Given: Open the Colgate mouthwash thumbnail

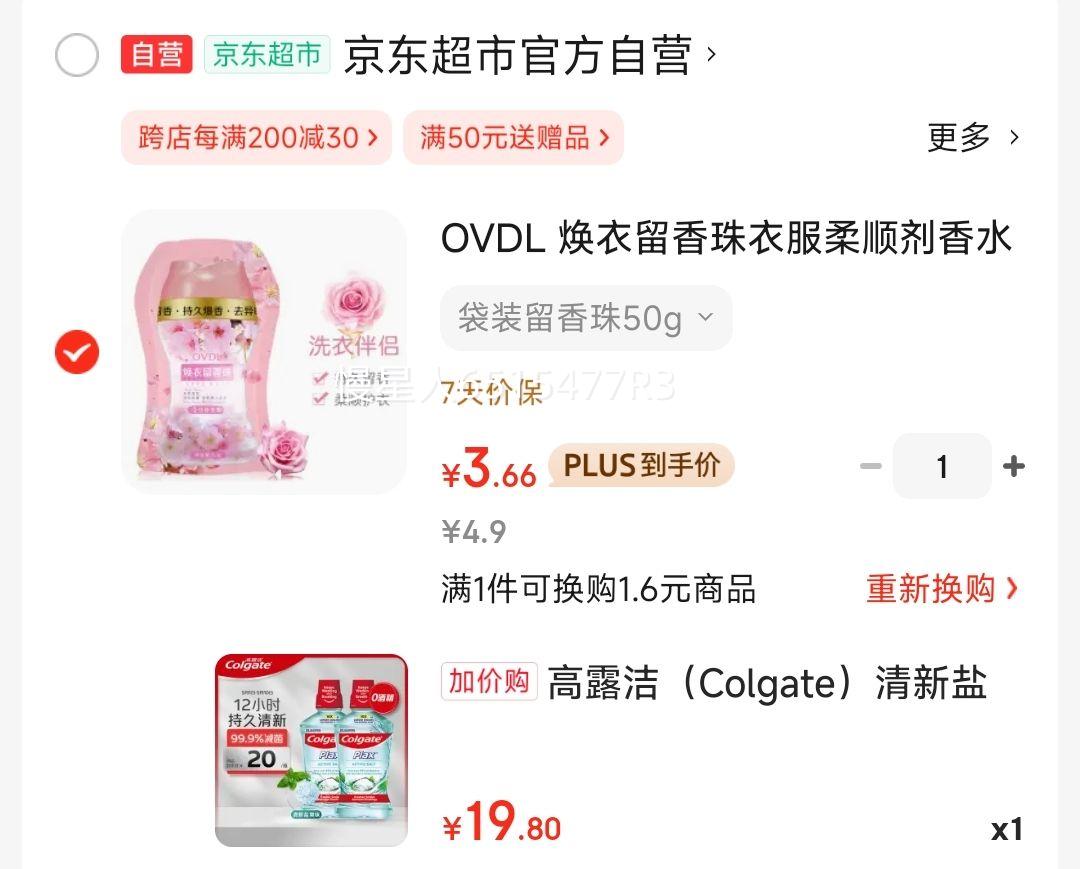Looking at the screenshot, I should pyautogui.click(x=311, y=751).
